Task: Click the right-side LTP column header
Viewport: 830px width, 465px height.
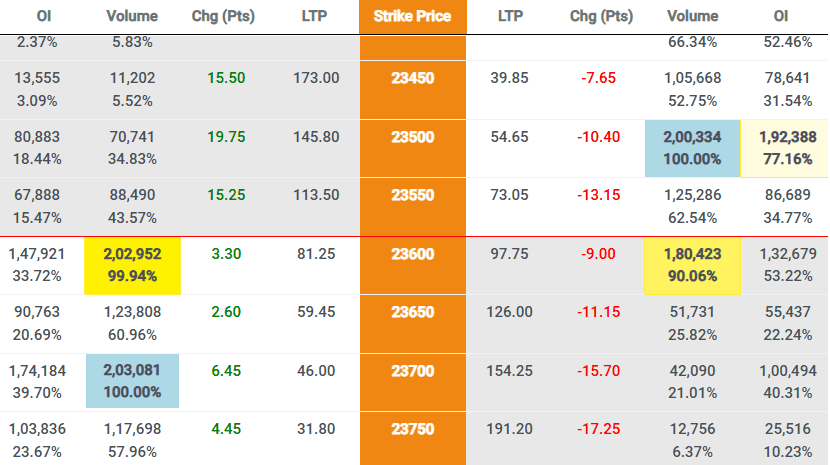Action: point(510,16)
